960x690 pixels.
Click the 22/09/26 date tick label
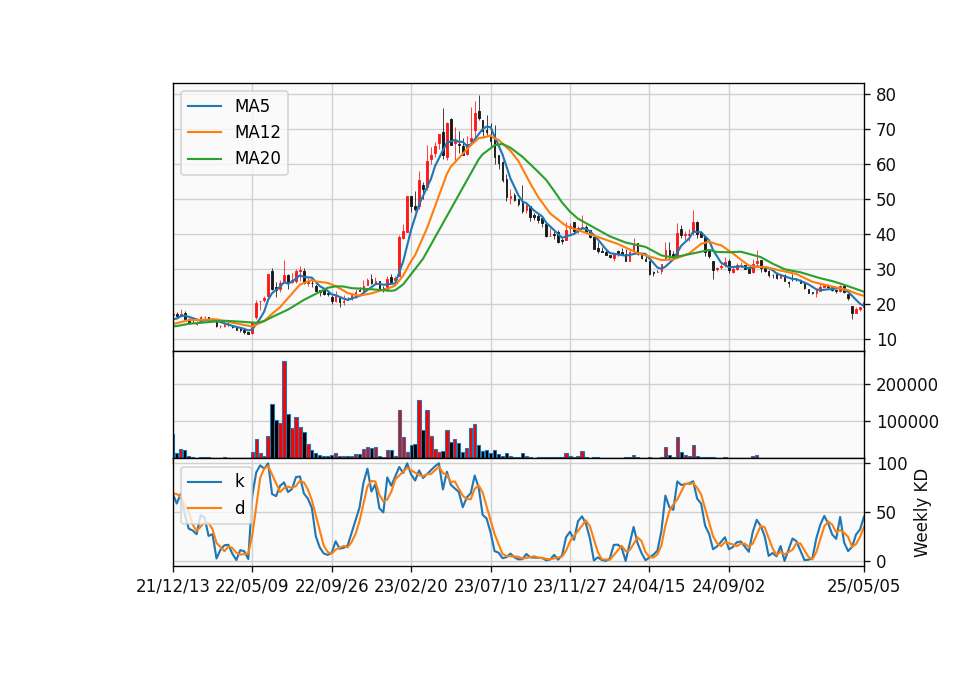pyautogui.click(x=332, y=586)
